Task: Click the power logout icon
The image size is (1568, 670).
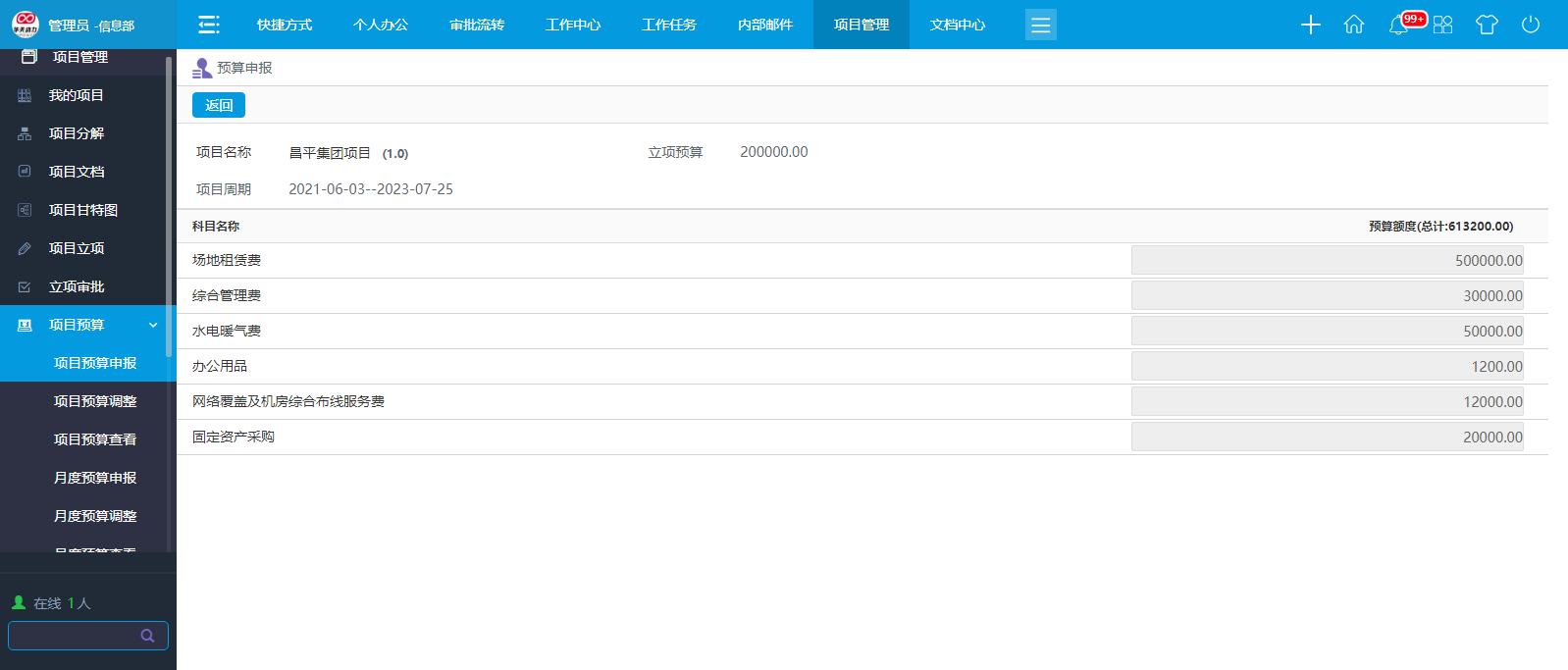Action: click(1530, 25)
